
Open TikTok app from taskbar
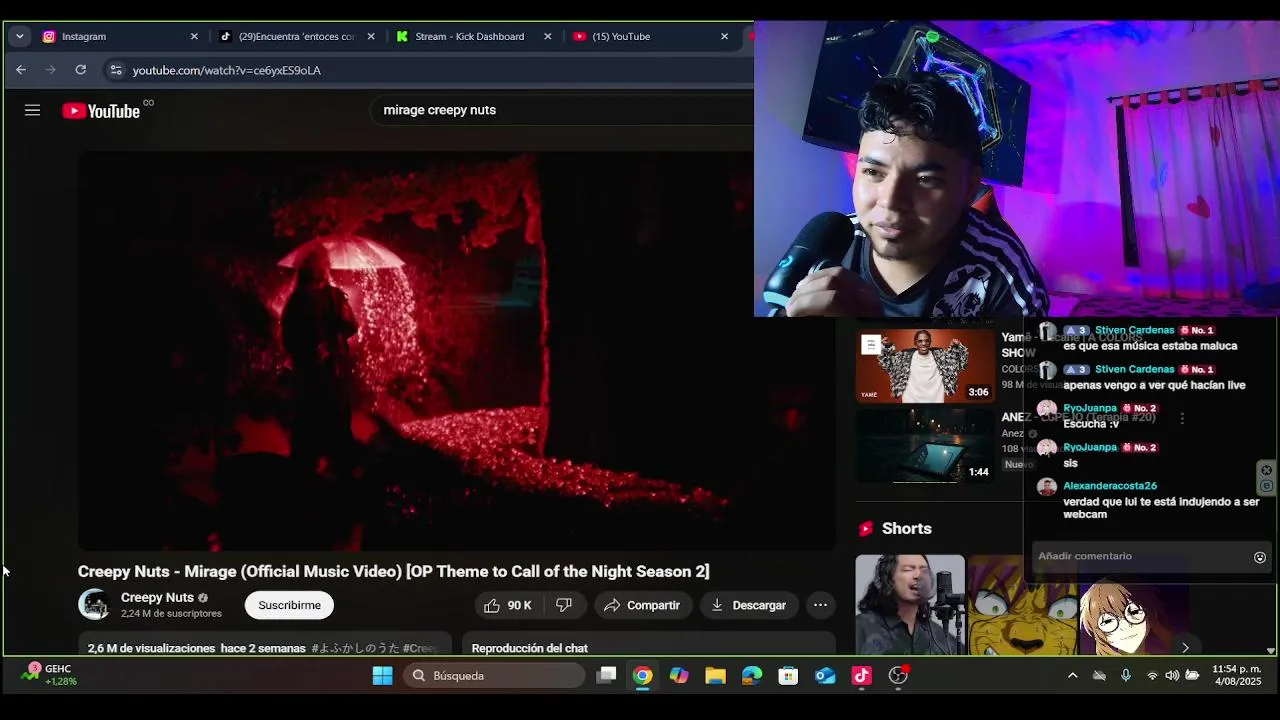[x=861, y=676]
